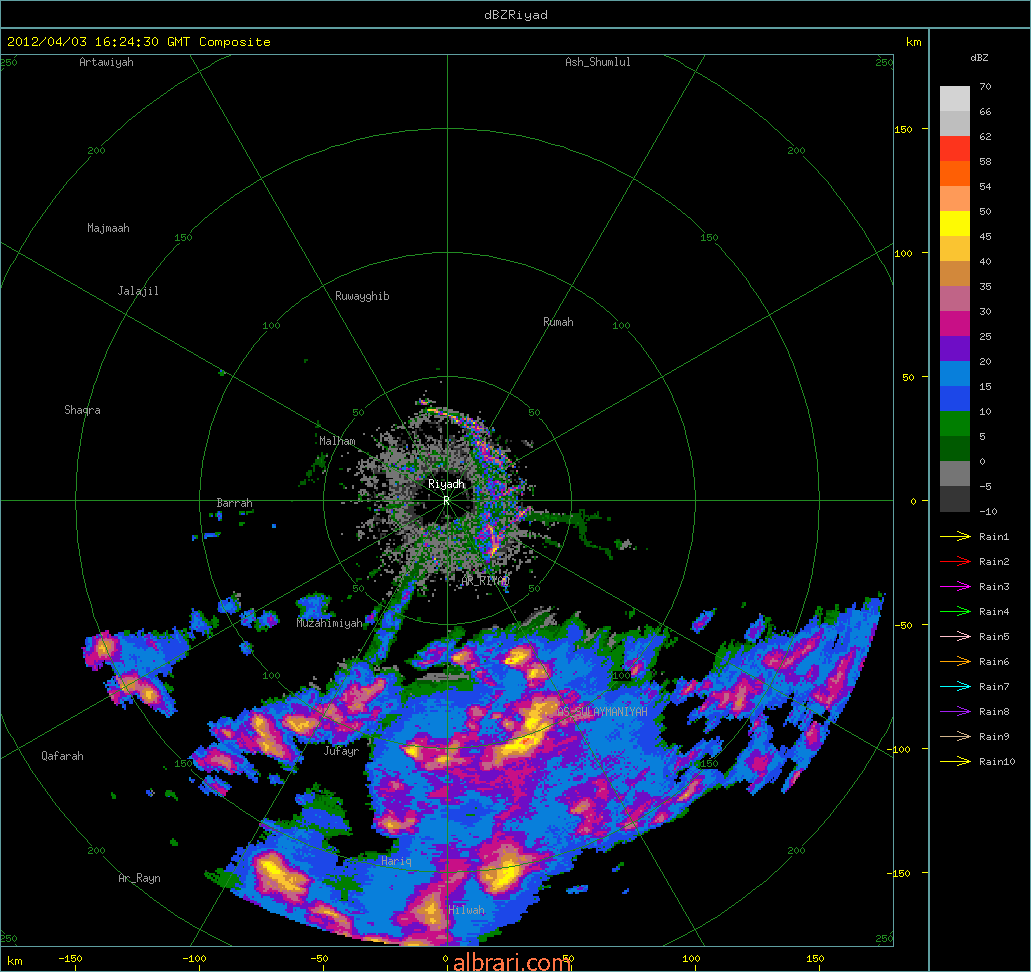
Task: Click the Rain10 arrow icon
Action: pyautogui.click(x=955, y=762)
